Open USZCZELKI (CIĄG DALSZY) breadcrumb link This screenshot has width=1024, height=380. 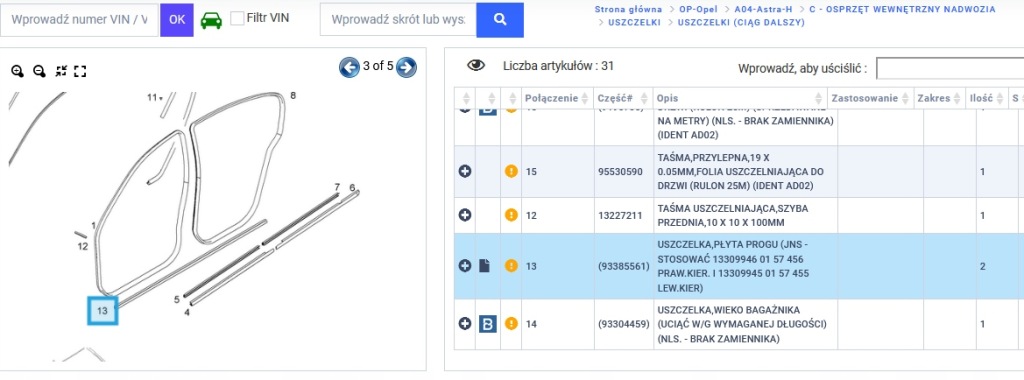[x=741, y=22]
